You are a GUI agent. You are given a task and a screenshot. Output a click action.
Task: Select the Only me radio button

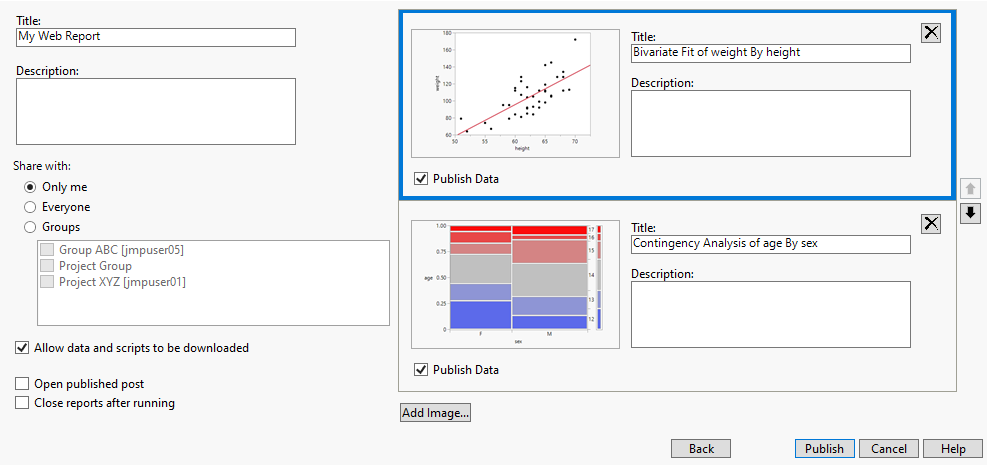click(x=30, y=187)
